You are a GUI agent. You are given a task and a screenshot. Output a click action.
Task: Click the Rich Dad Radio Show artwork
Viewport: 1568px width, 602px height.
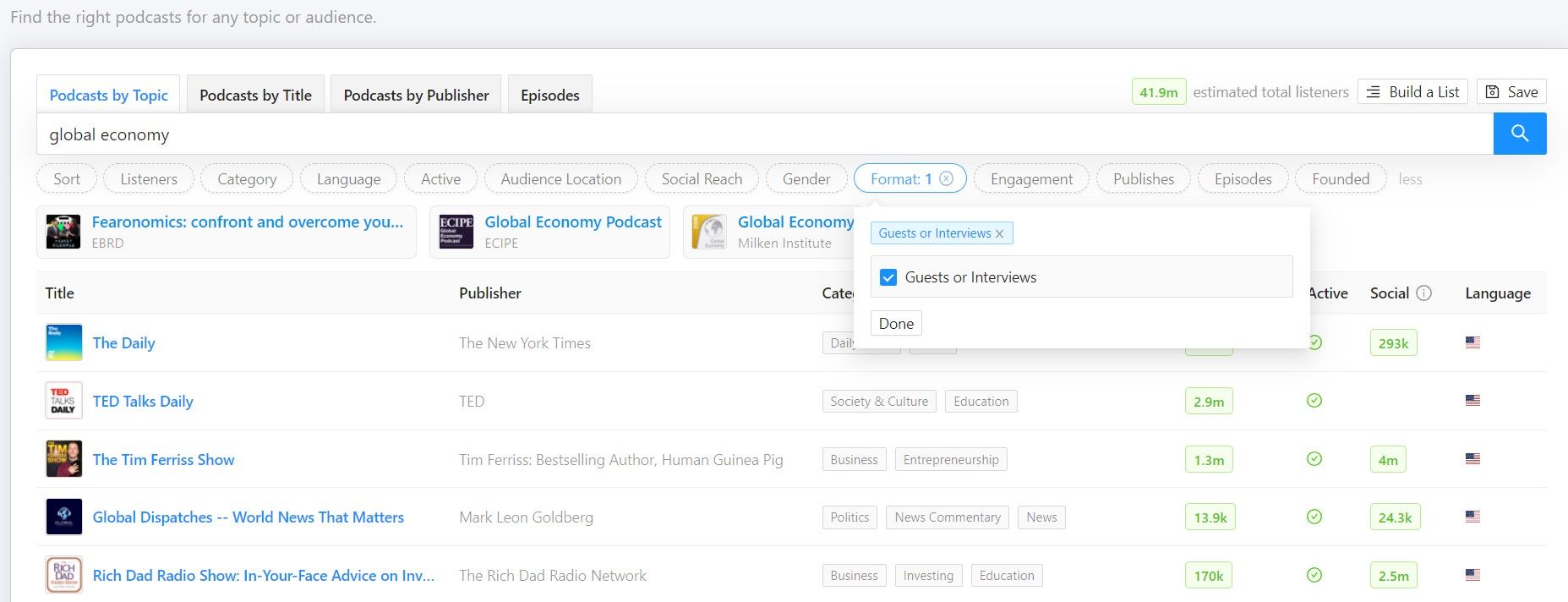click(63, 575)
